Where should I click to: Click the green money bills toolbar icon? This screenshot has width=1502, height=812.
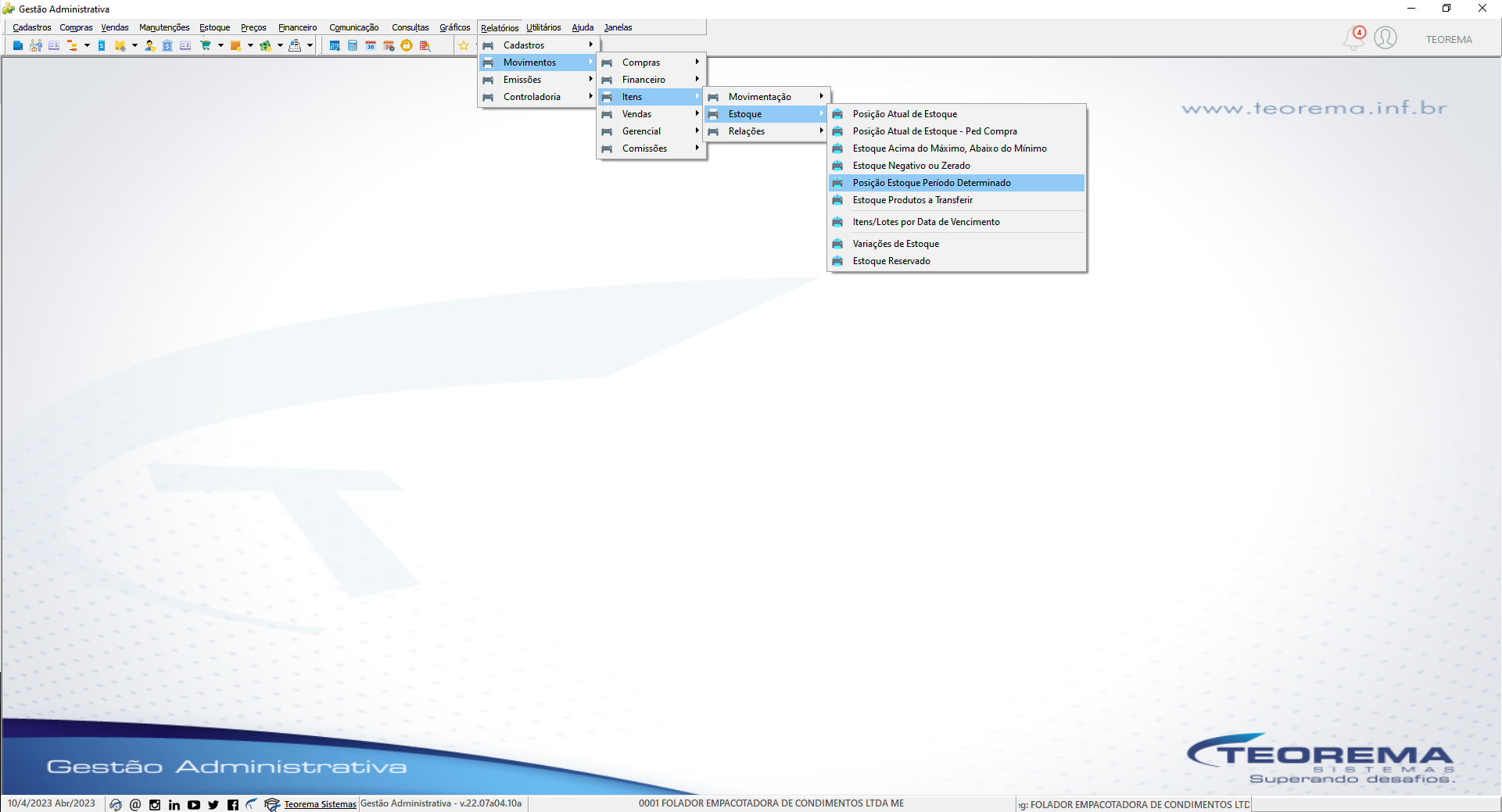266,45
